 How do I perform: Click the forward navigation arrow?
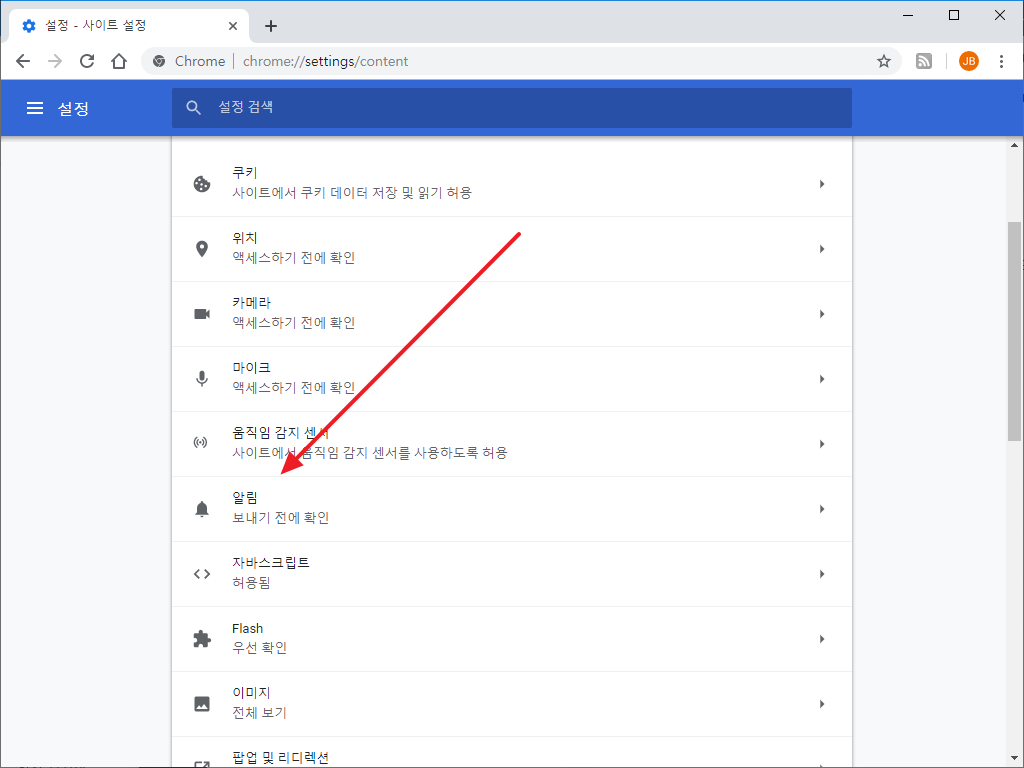[55, 61]
